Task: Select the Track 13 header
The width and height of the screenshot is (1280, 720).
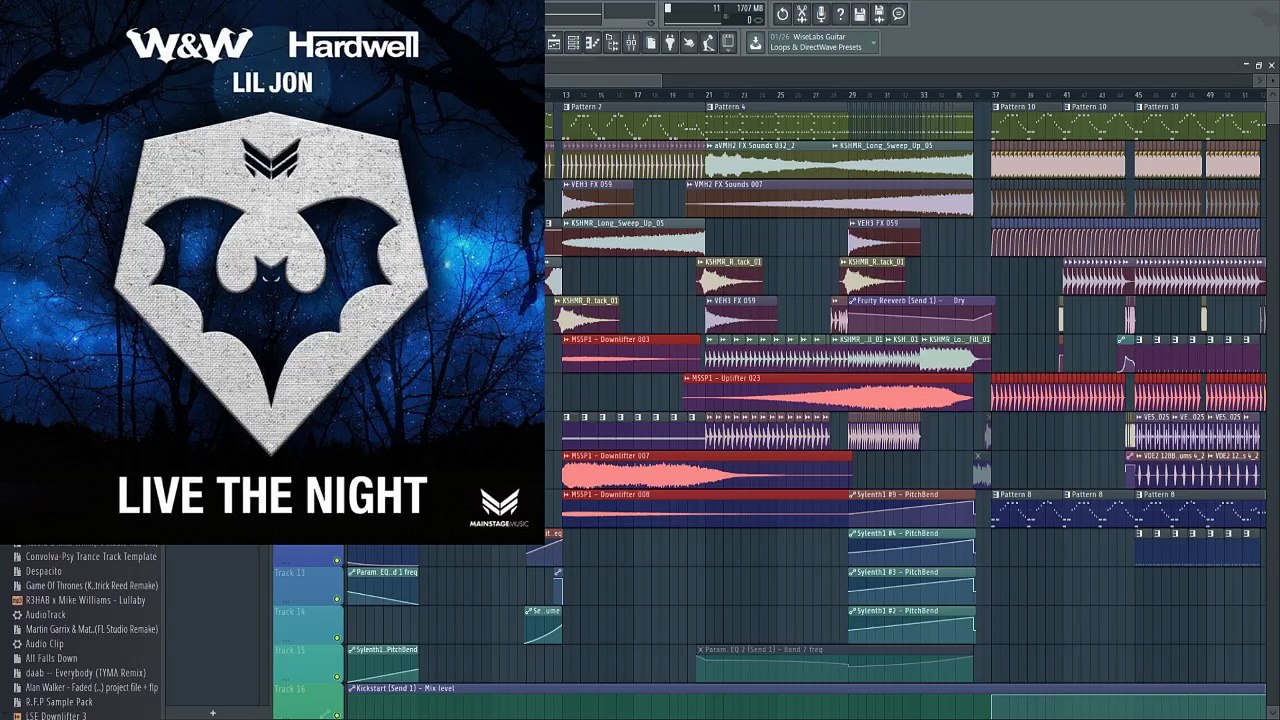Action: point(307,584)
